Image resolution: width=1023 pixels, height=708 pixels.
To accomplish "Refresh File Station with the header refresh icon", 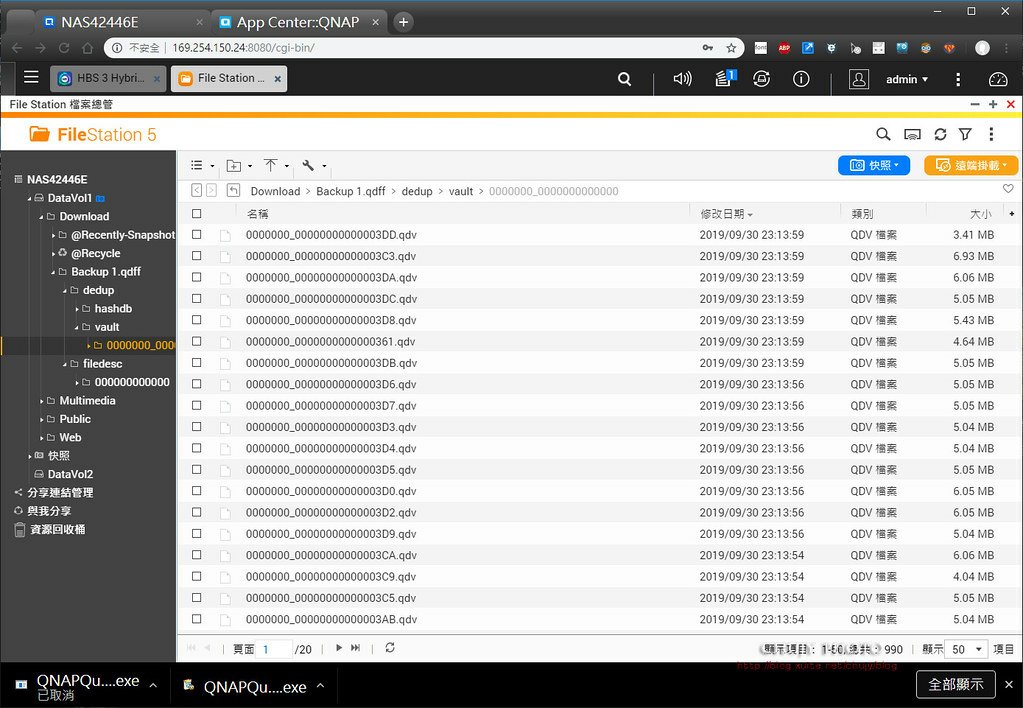I will click(x=940, y=134).
